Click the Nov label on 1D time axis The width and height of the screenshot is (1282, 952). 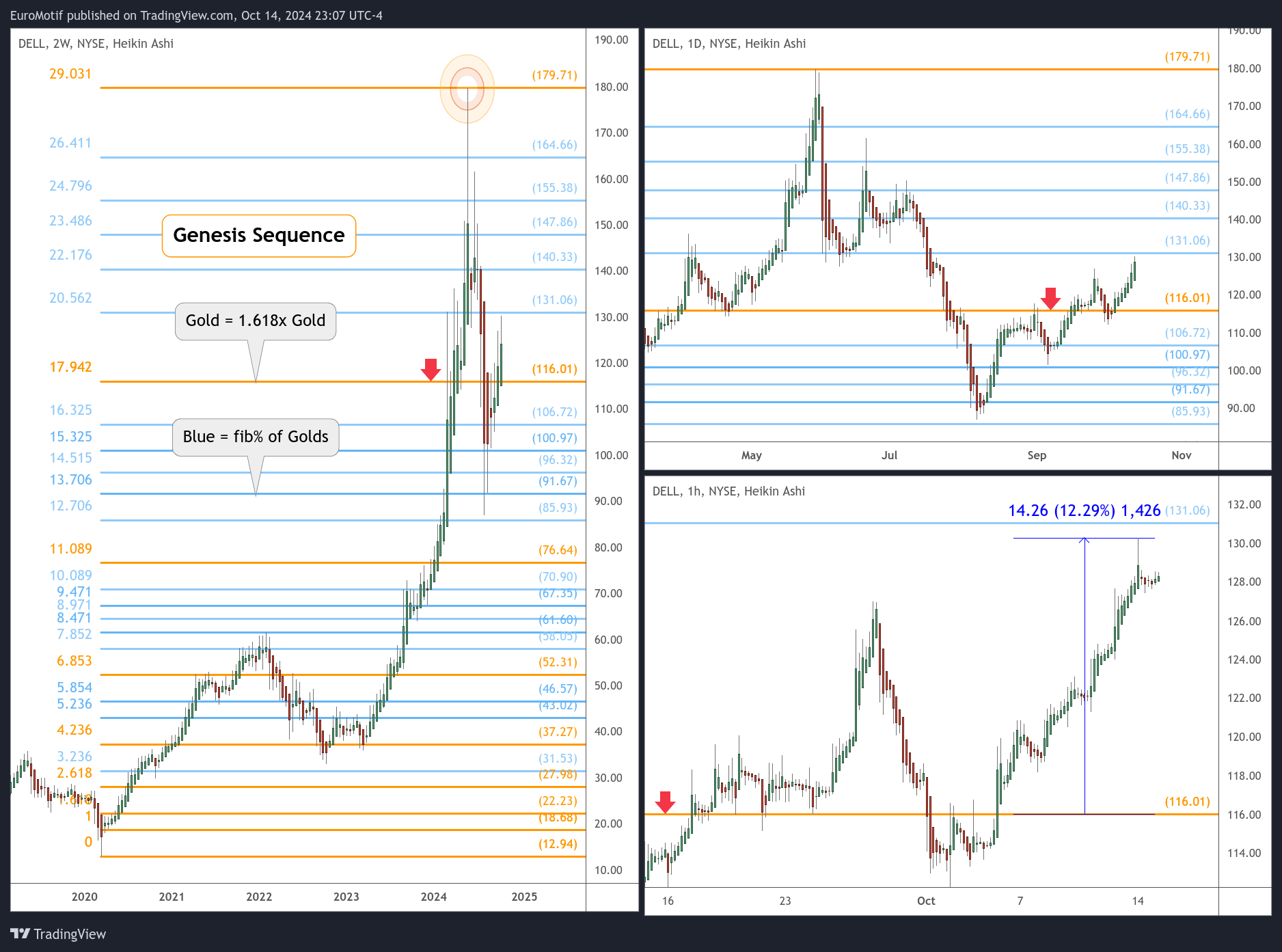[1182, 455]
